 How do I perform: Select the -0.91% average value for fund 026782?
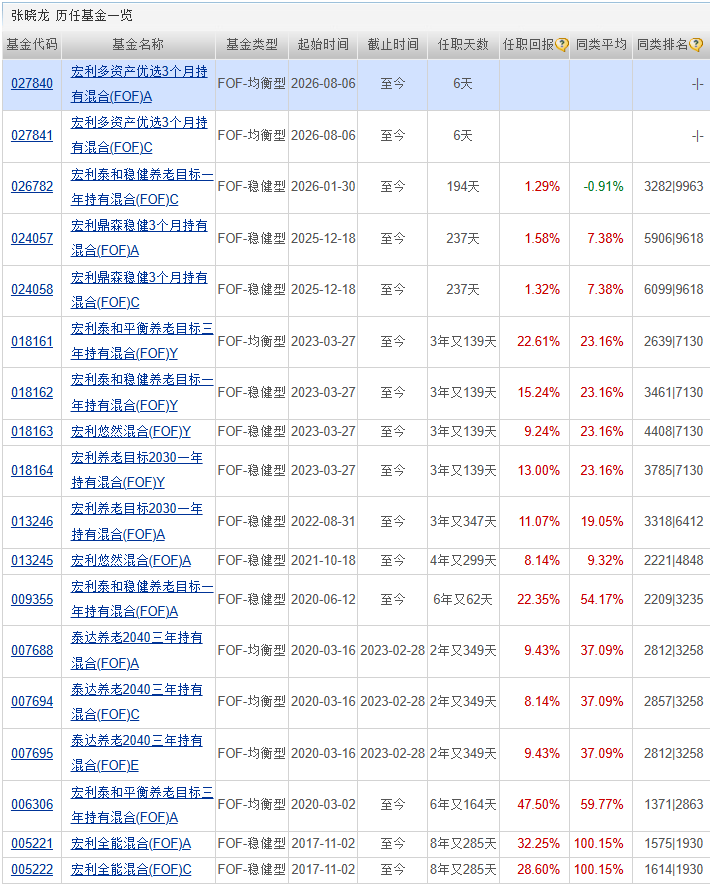pyautogui.click(x=603, y=186)
